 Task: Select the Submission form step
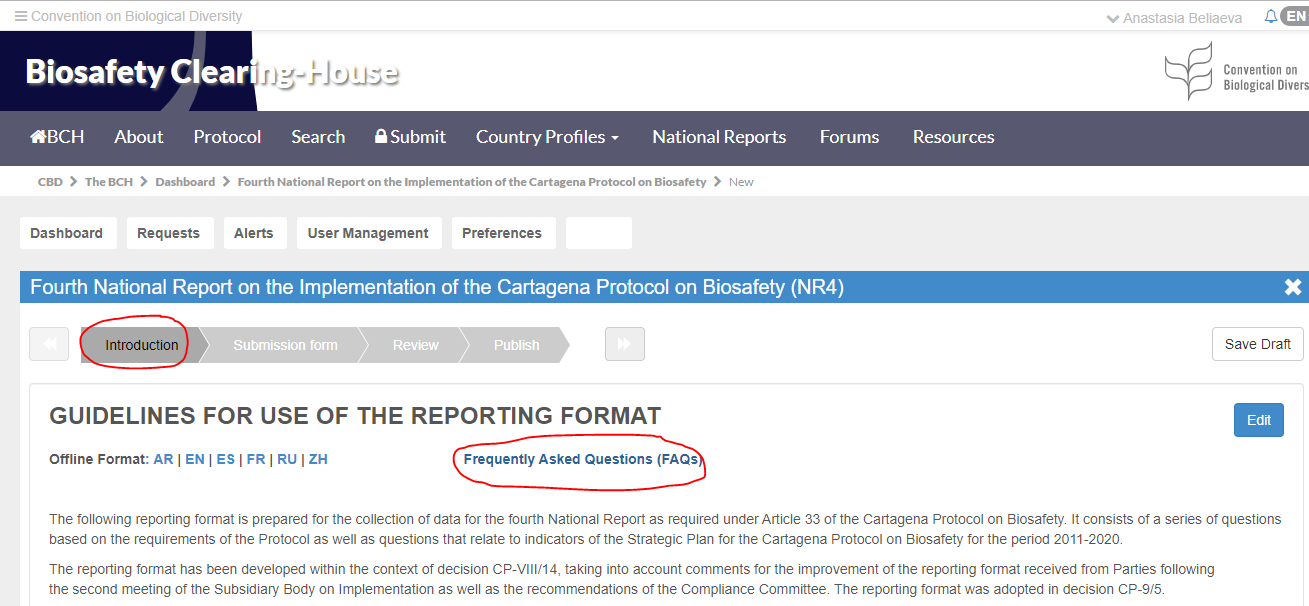285,345
